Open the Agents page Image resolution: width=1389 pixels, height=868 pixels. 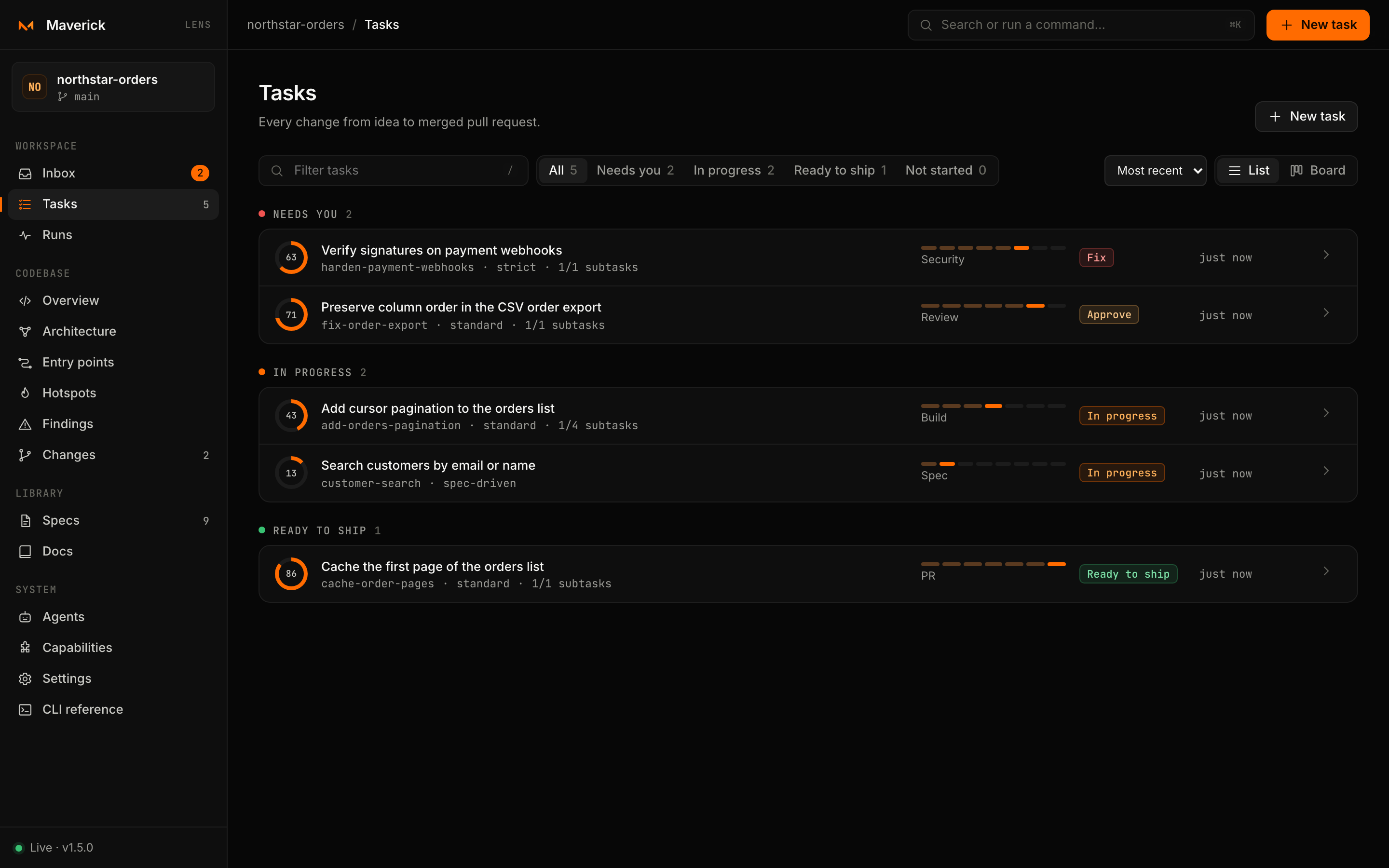[113, 617]
